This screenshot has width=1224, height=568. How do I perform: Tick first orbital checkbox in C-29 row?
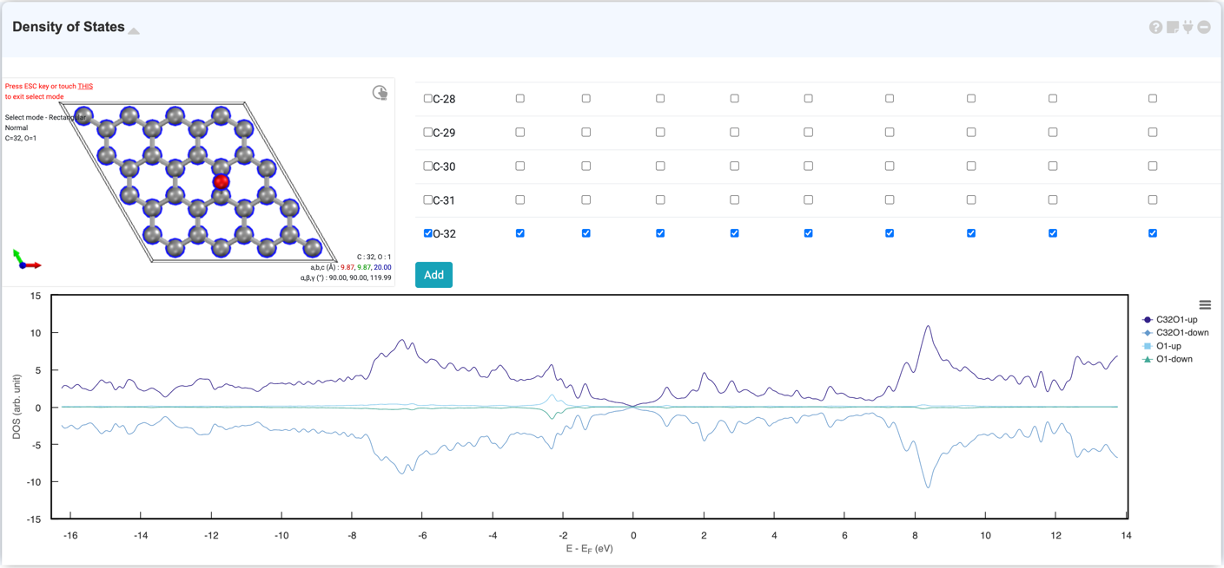520,132
